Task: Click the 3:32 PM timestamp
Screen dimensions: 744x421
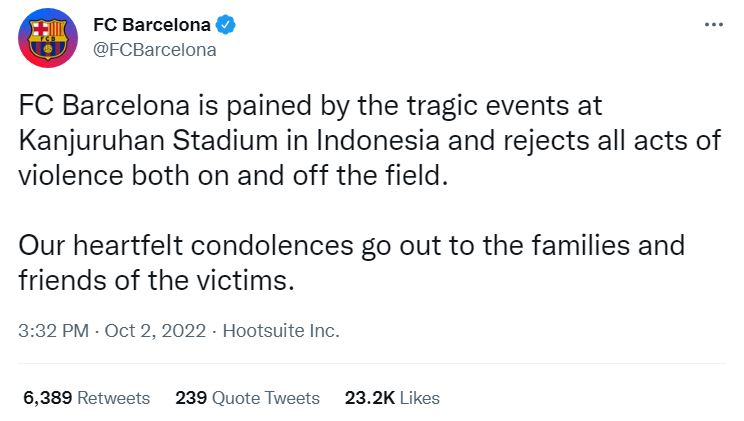Action: [x=54, y=331]
